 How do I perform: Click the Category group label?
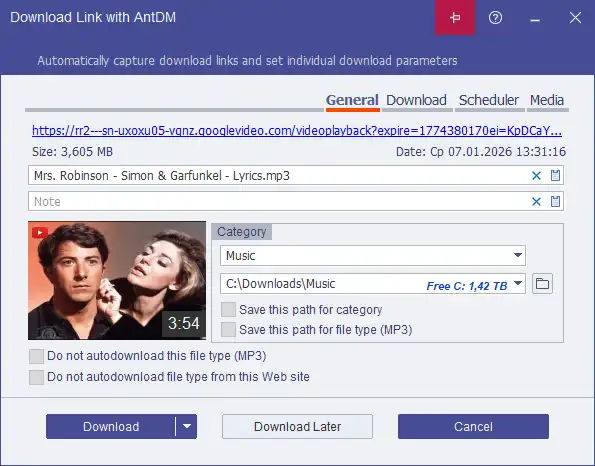[241, 231]
